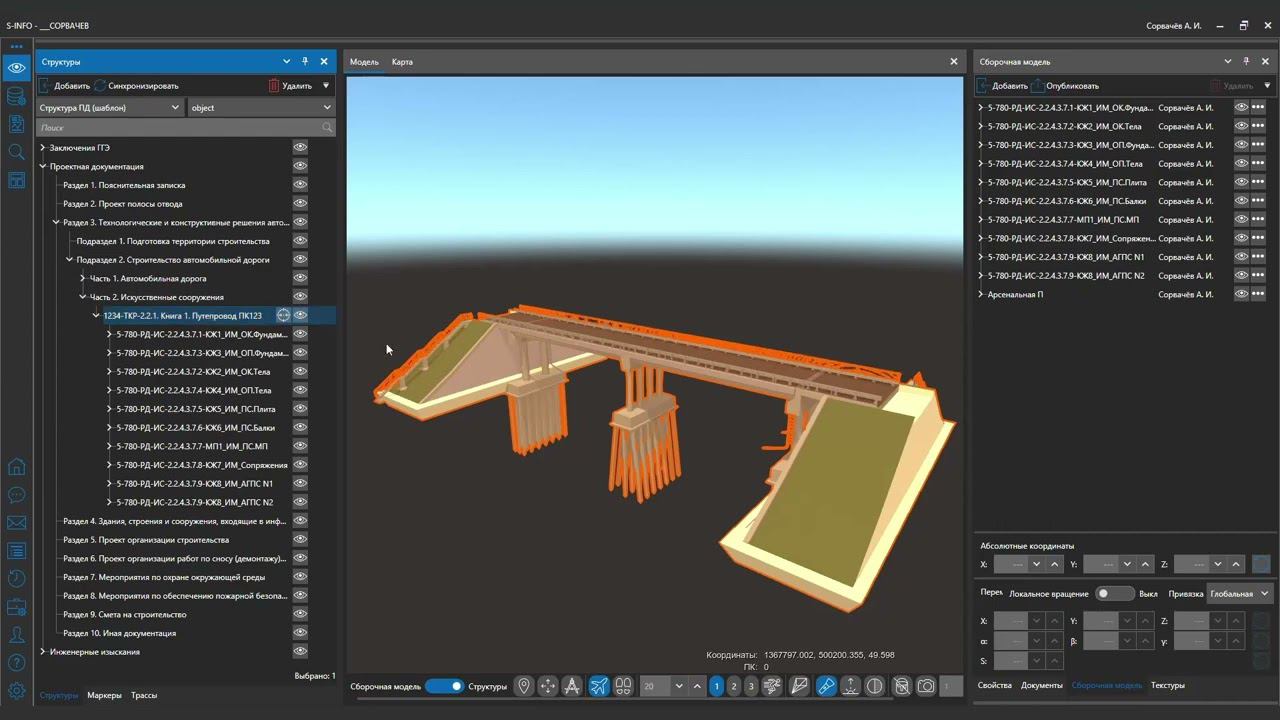1280x720 pixels.
Task: Select the move arrows tool
Action: pyautogui.click(x=548, y=686)
